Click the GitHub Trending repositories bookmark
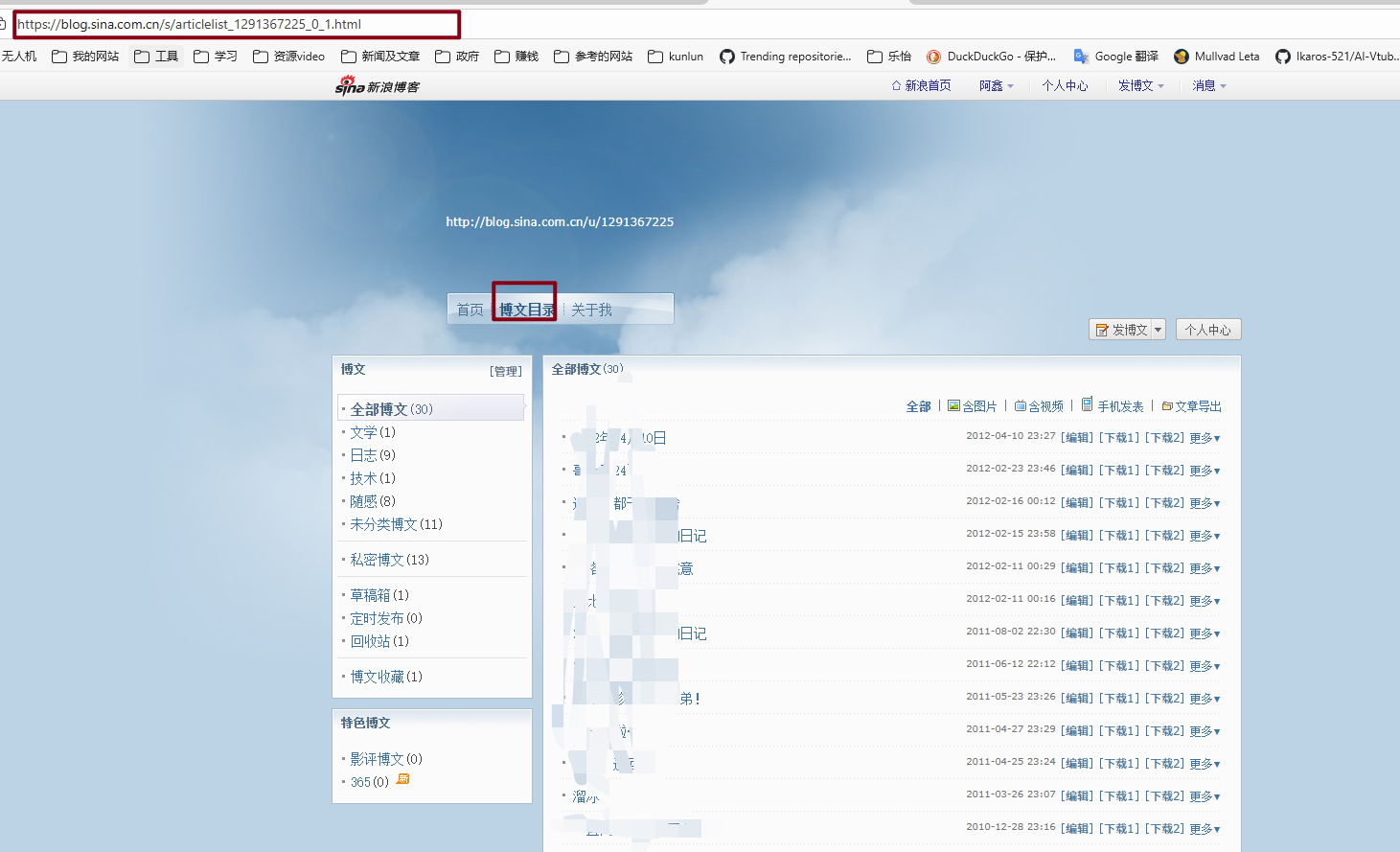Viewport: 1400px width, 852px height. point(785,57)
